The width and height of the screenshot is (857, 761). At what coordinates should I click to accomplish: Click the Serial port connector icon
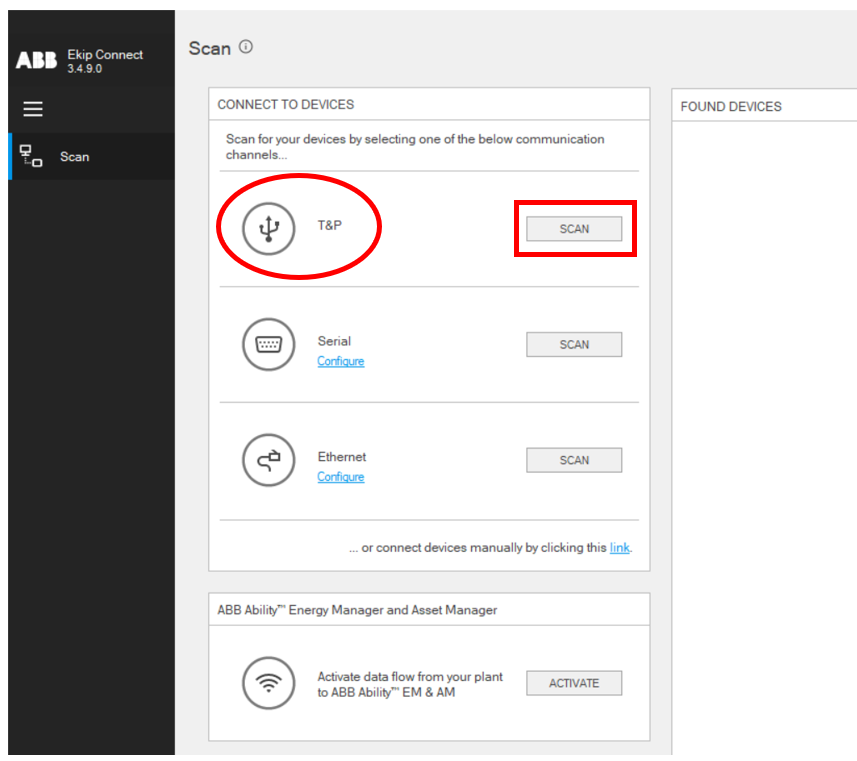tap(268, 345)
